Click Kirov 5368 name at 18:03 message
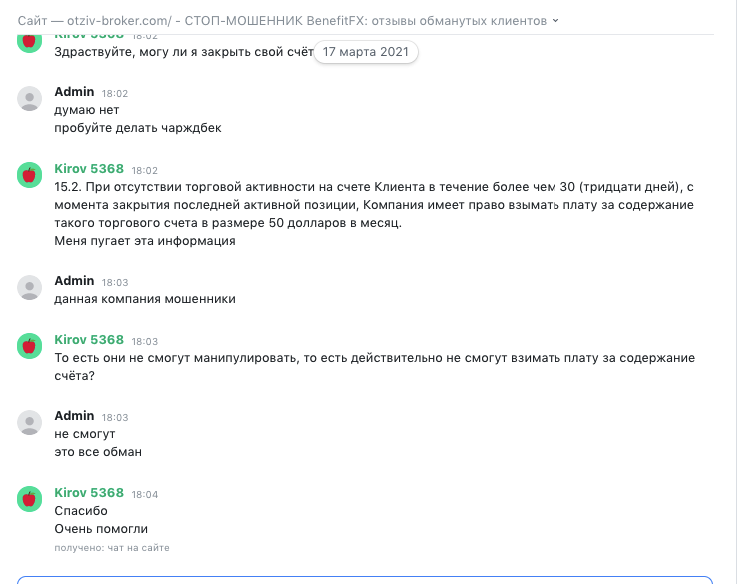The height and width of the screenshot is (584, 743). (89, 340)
